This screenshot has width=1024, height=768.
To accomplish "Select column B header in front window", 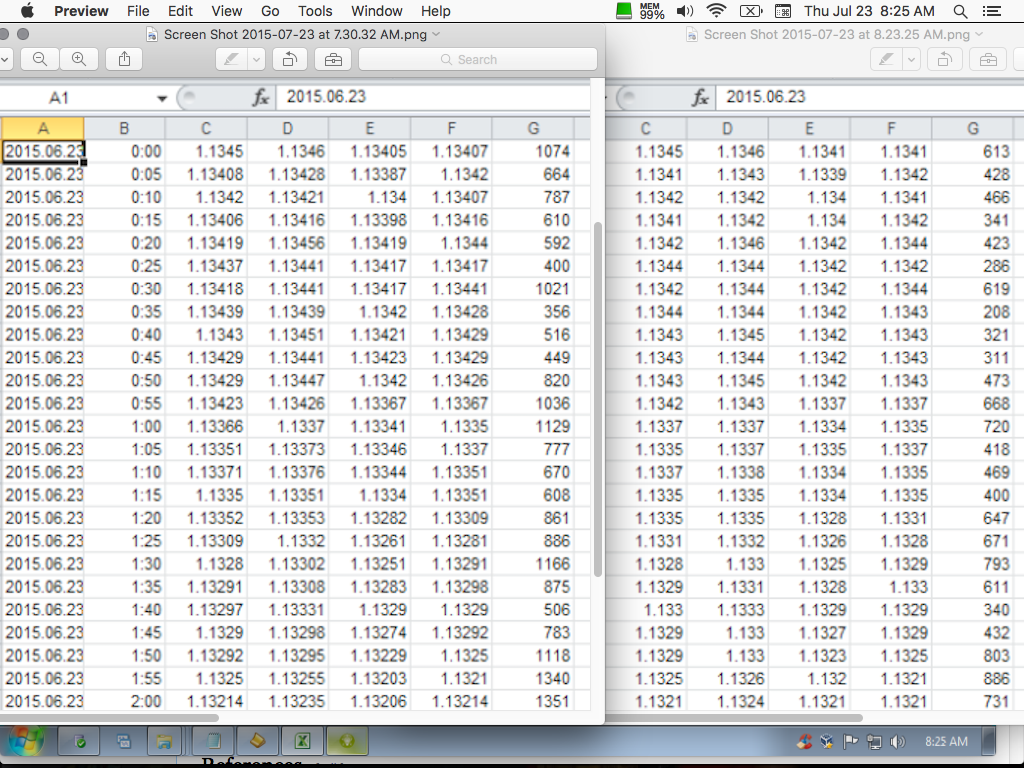I will tap(124, 129).
